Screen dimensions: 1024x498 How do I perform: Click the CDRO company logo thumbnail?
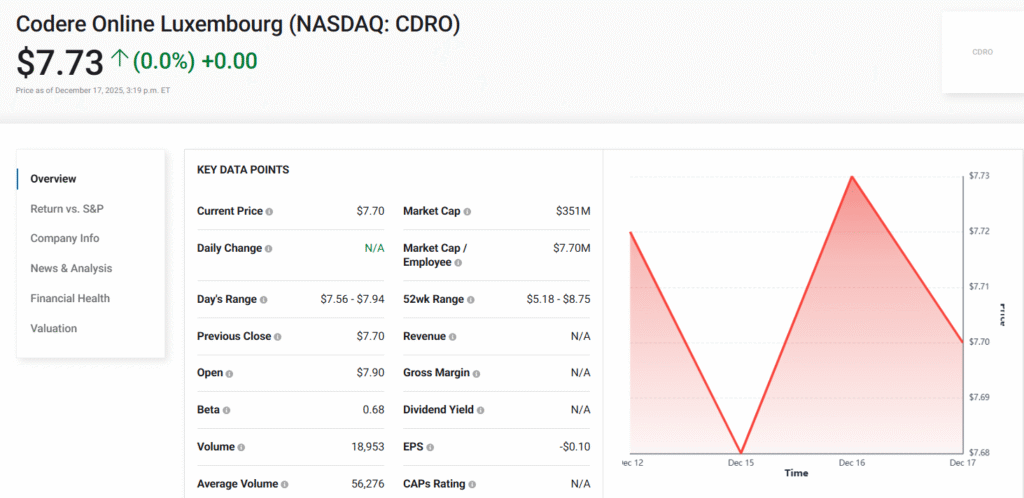[982, 52]
